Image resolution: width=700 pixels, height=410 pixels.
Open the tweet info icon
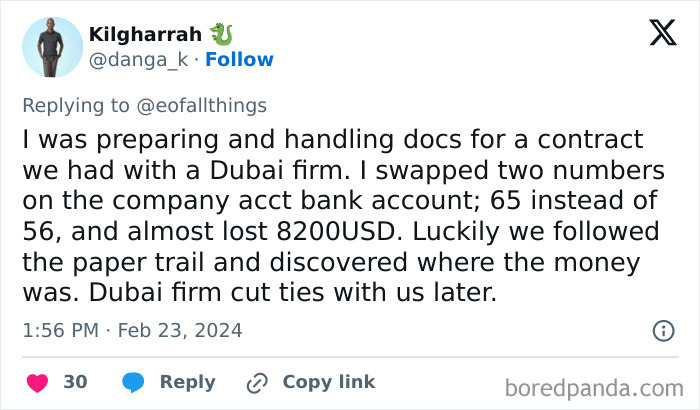tap(663, 330)
